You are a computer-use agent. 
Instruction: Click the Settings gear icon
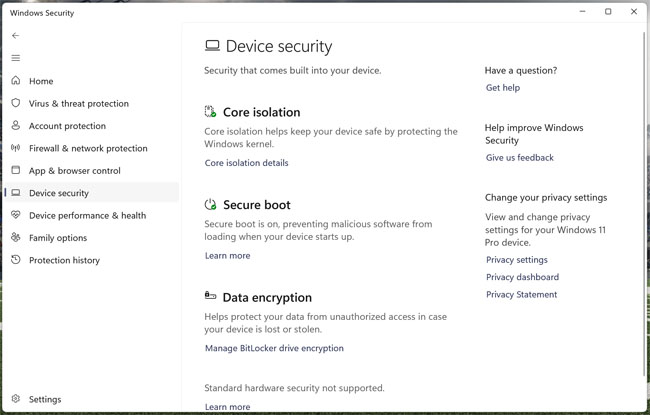point(16,399)
